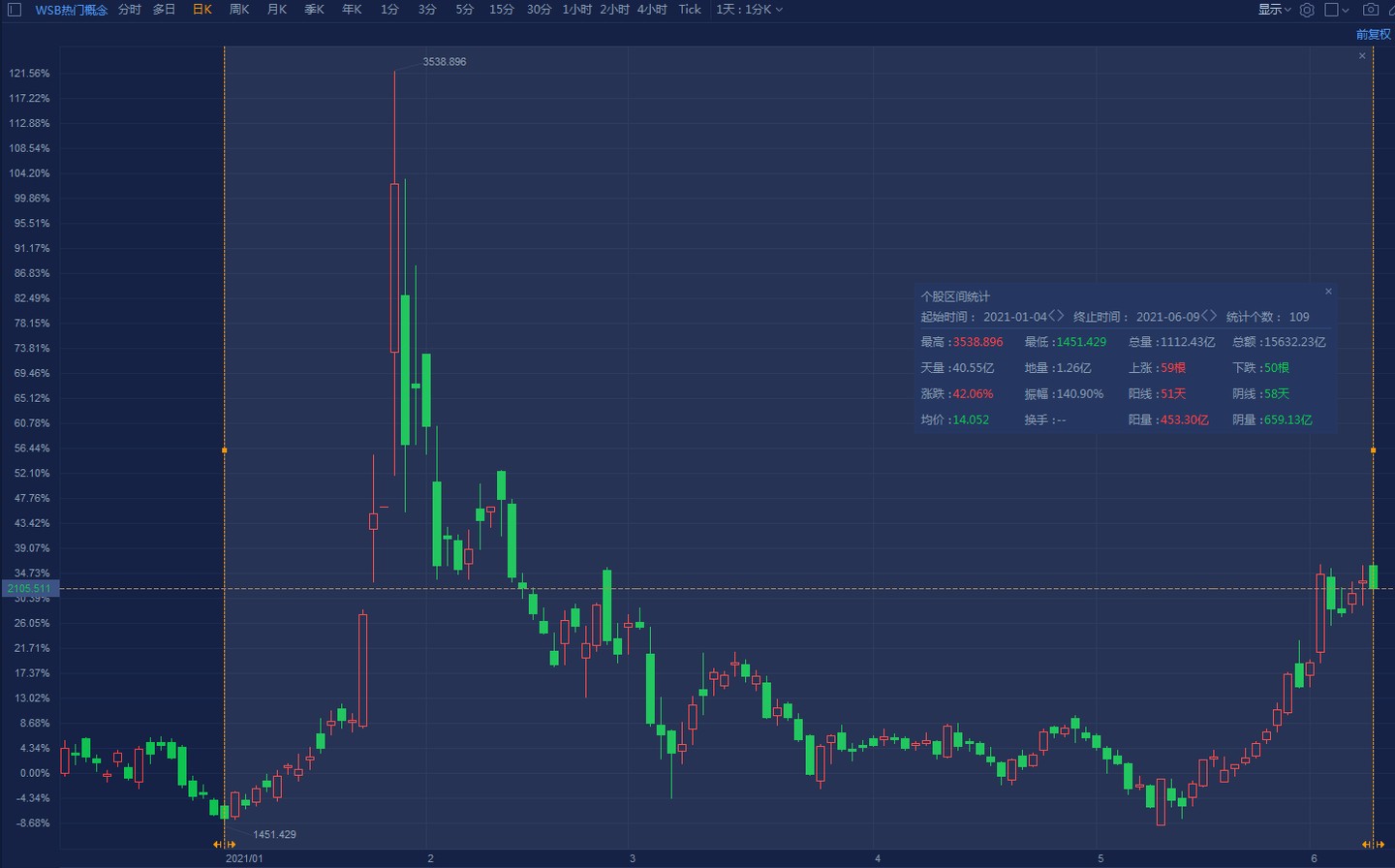Click the right range handle arrows at bottom
The width and height of the screenshot is (1395, 868).
(1373, 845)
